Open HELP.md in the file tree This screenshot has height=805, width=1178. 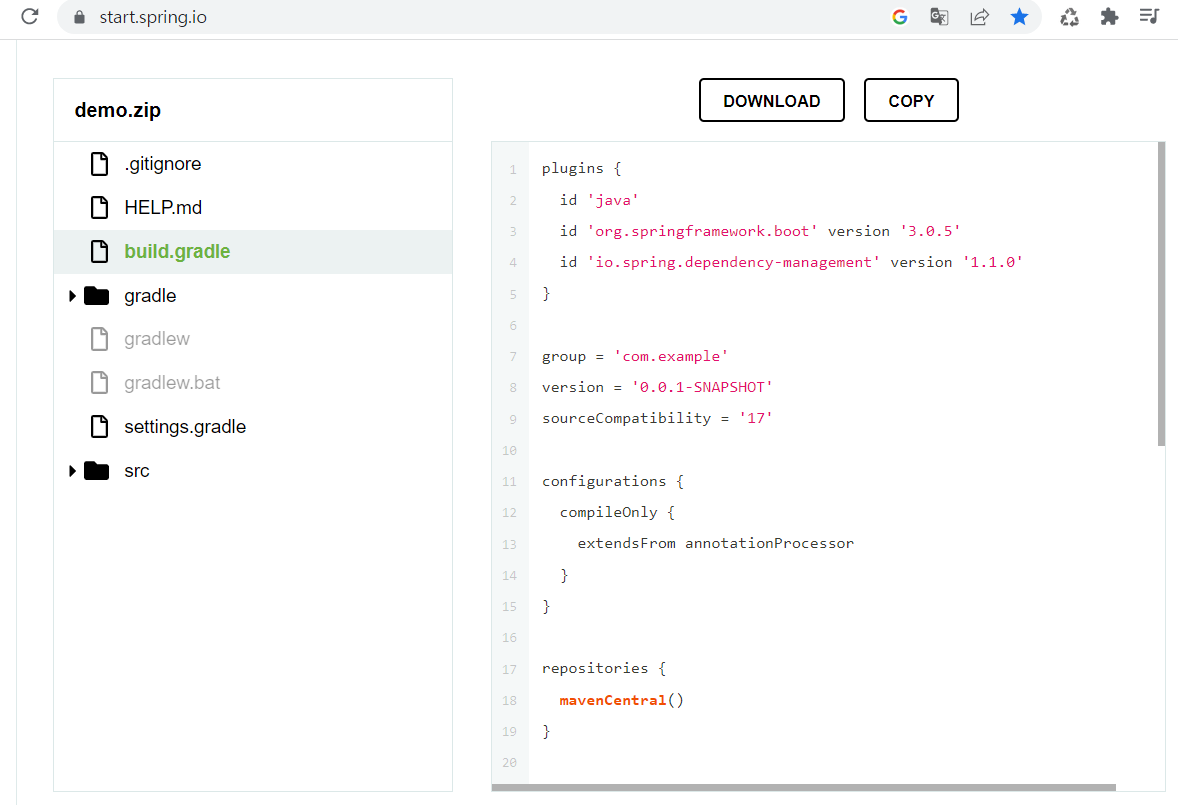click(x=163, y=207)
